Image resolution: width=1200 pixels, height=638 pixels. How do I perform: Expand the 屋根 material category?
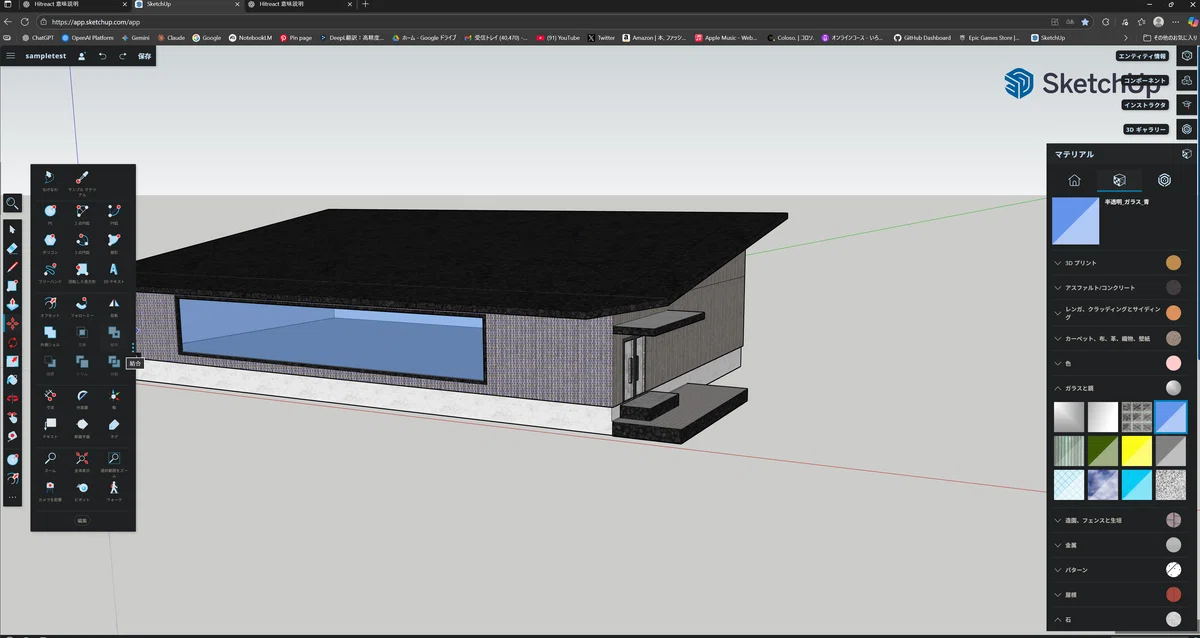pos(1119,595)
